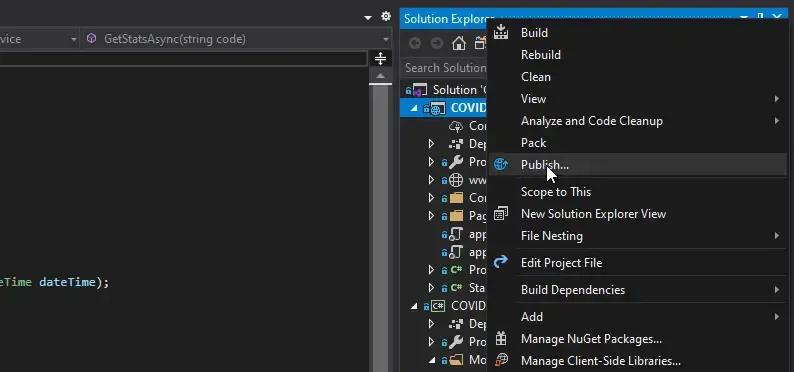Expand the Pages folder node
Viewport: 794px width, 372px height.
pos(431,216)
